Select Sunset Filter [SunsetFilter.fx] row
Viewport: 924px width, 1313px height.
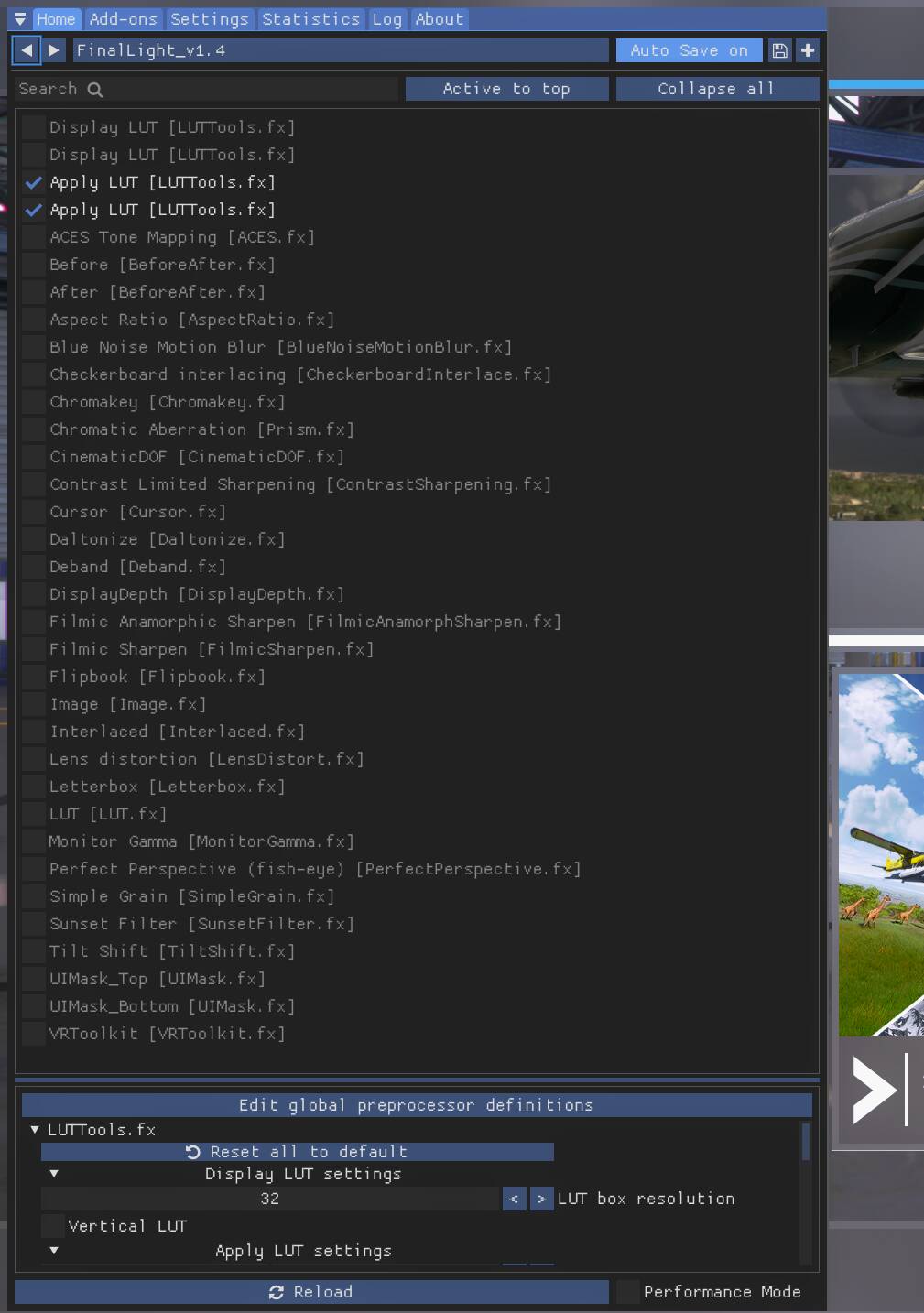(x=201, y=924)
